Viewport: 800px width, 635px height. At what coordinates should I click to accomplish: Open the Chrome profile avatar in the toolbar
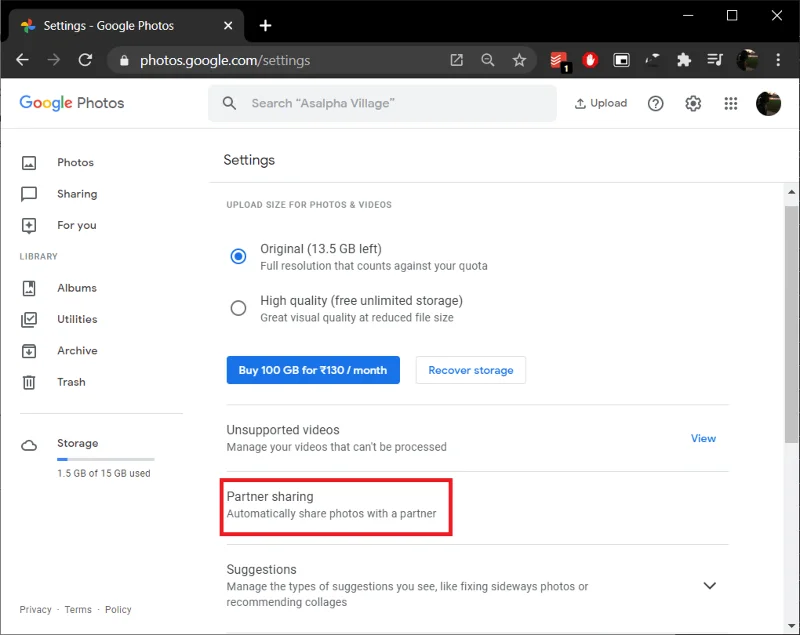click(x=747, y=60)
